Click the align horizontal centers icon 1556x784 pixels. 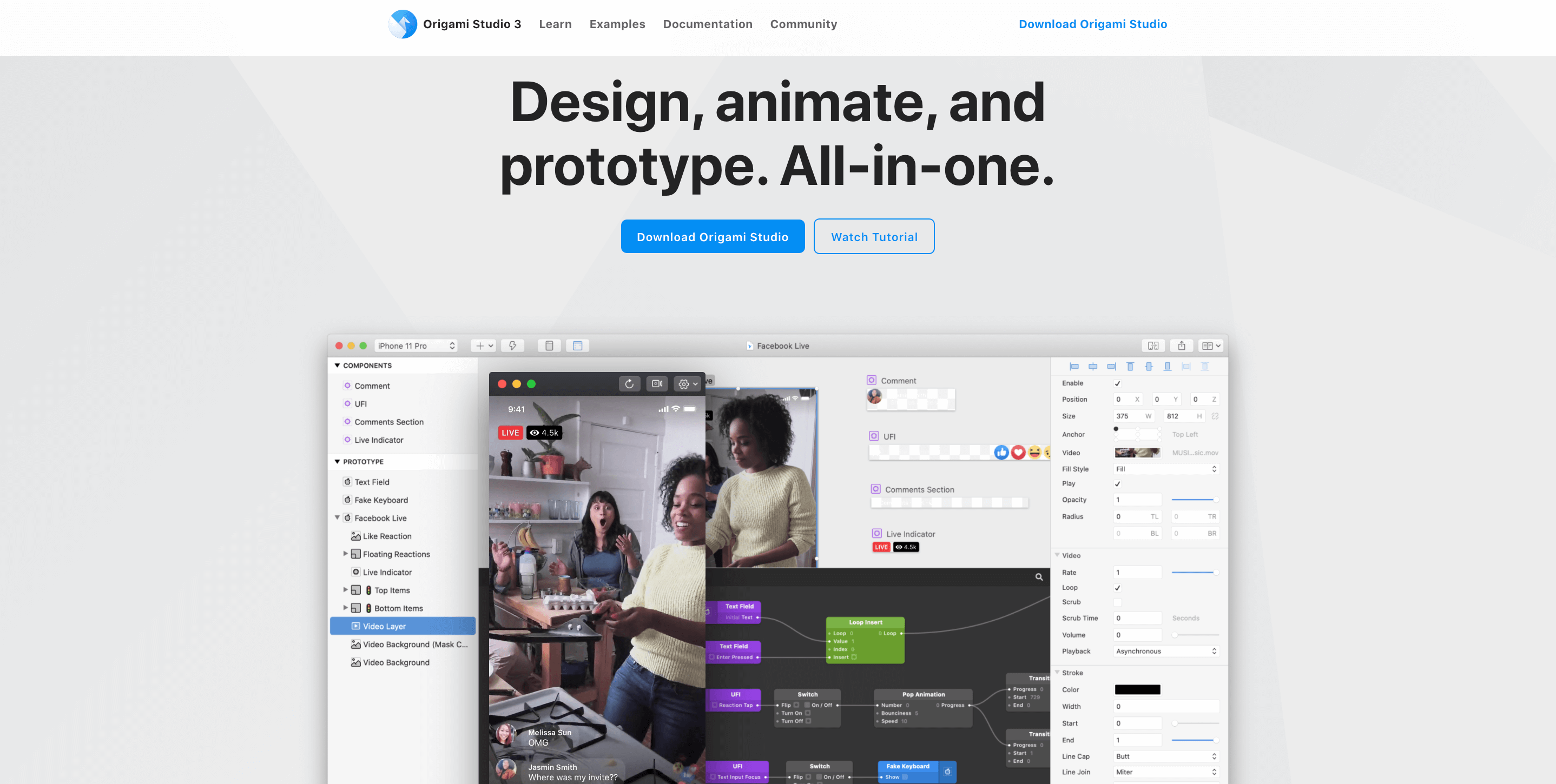pyautogui.click(x=1093, y=367)
